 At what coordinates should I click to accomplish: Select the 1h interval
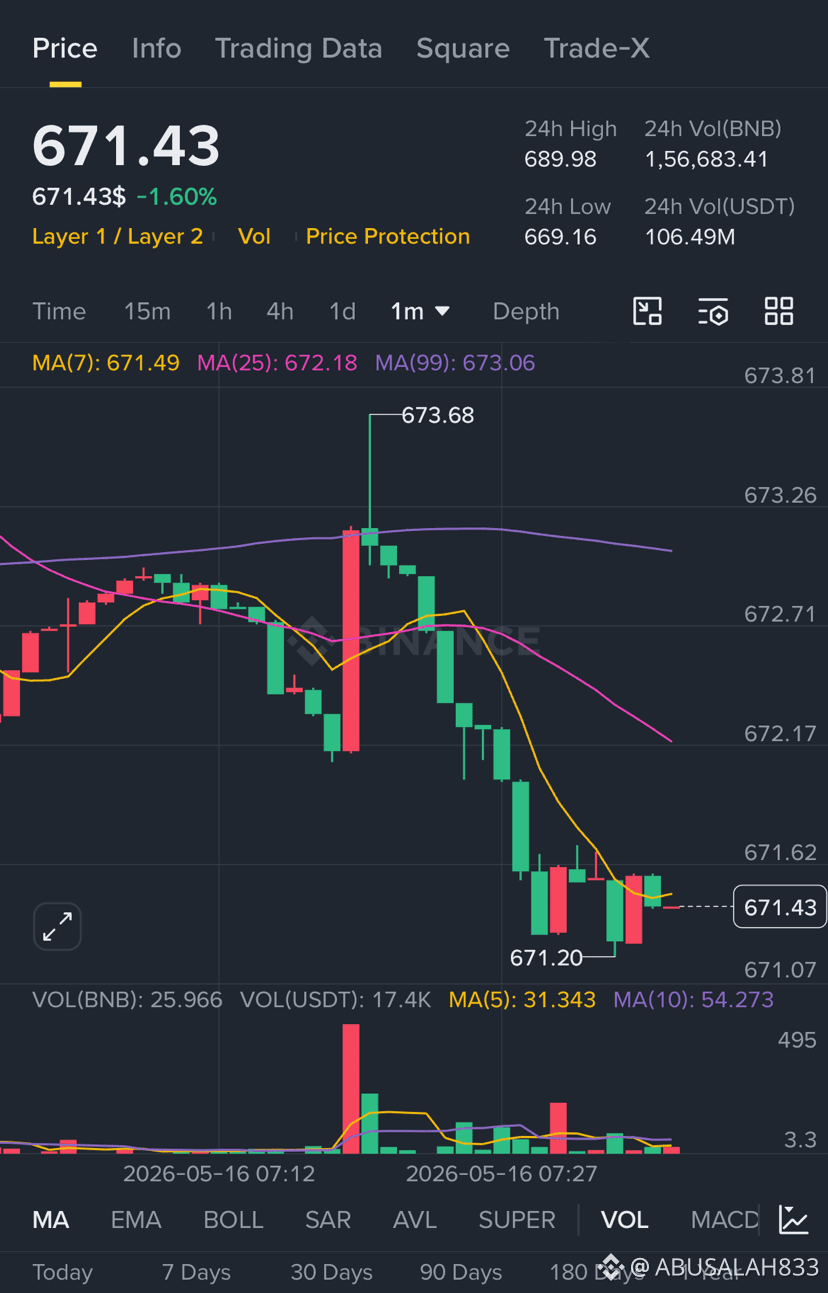[219, 311]
